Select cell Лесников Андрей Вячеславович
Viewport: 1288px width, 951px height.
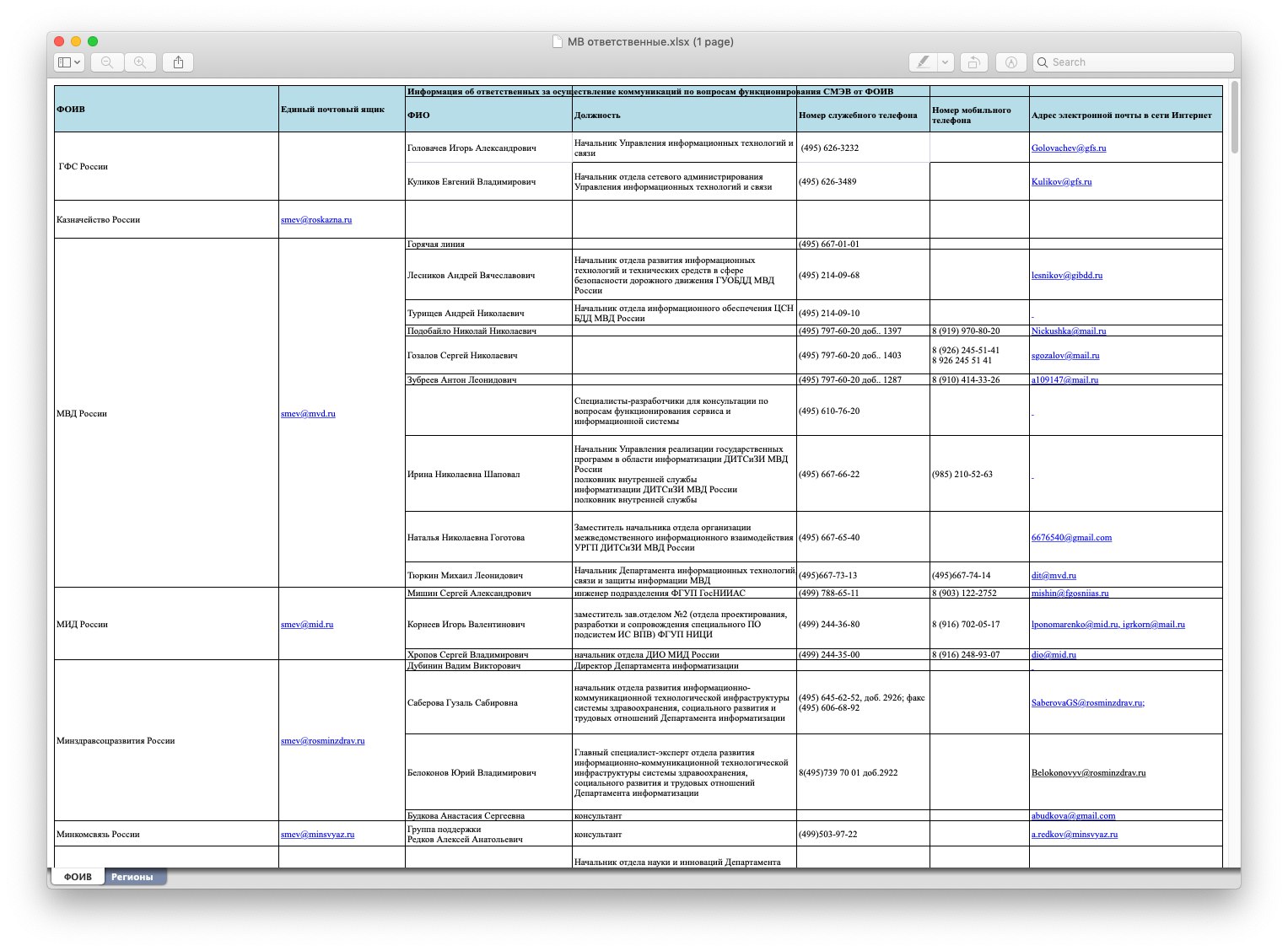489,275
